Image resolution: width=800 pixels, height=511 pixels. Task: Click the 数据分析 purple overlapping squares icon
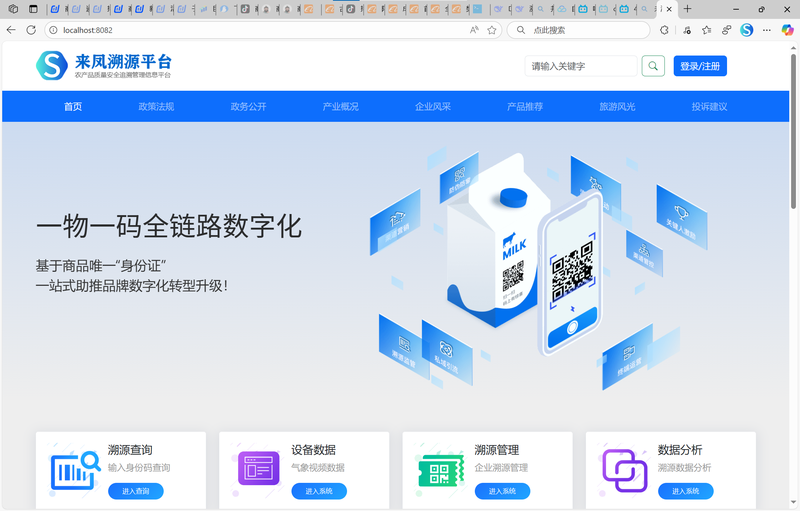click(625, 470)
